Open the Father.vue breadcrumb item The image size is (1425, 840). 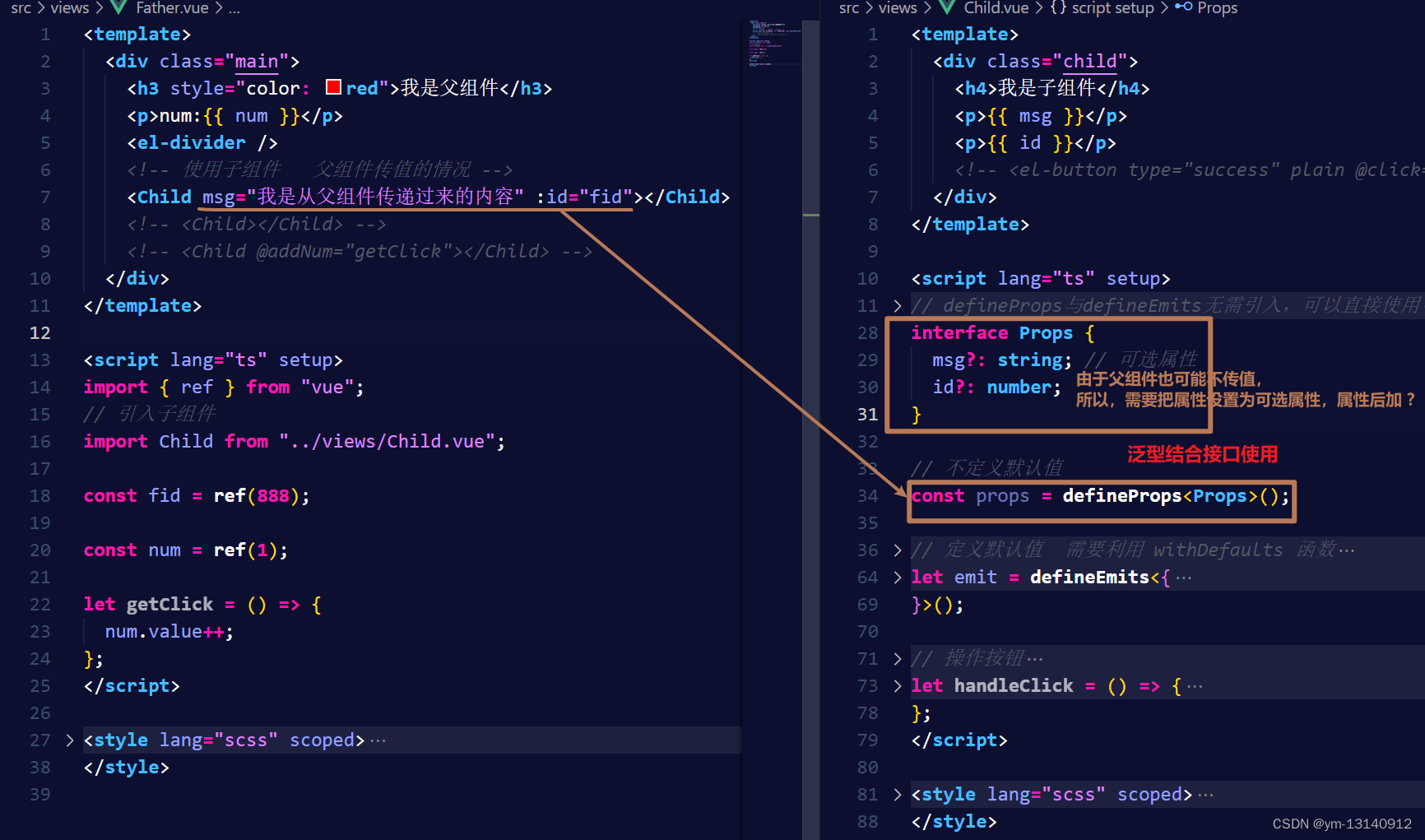[172, 7]
